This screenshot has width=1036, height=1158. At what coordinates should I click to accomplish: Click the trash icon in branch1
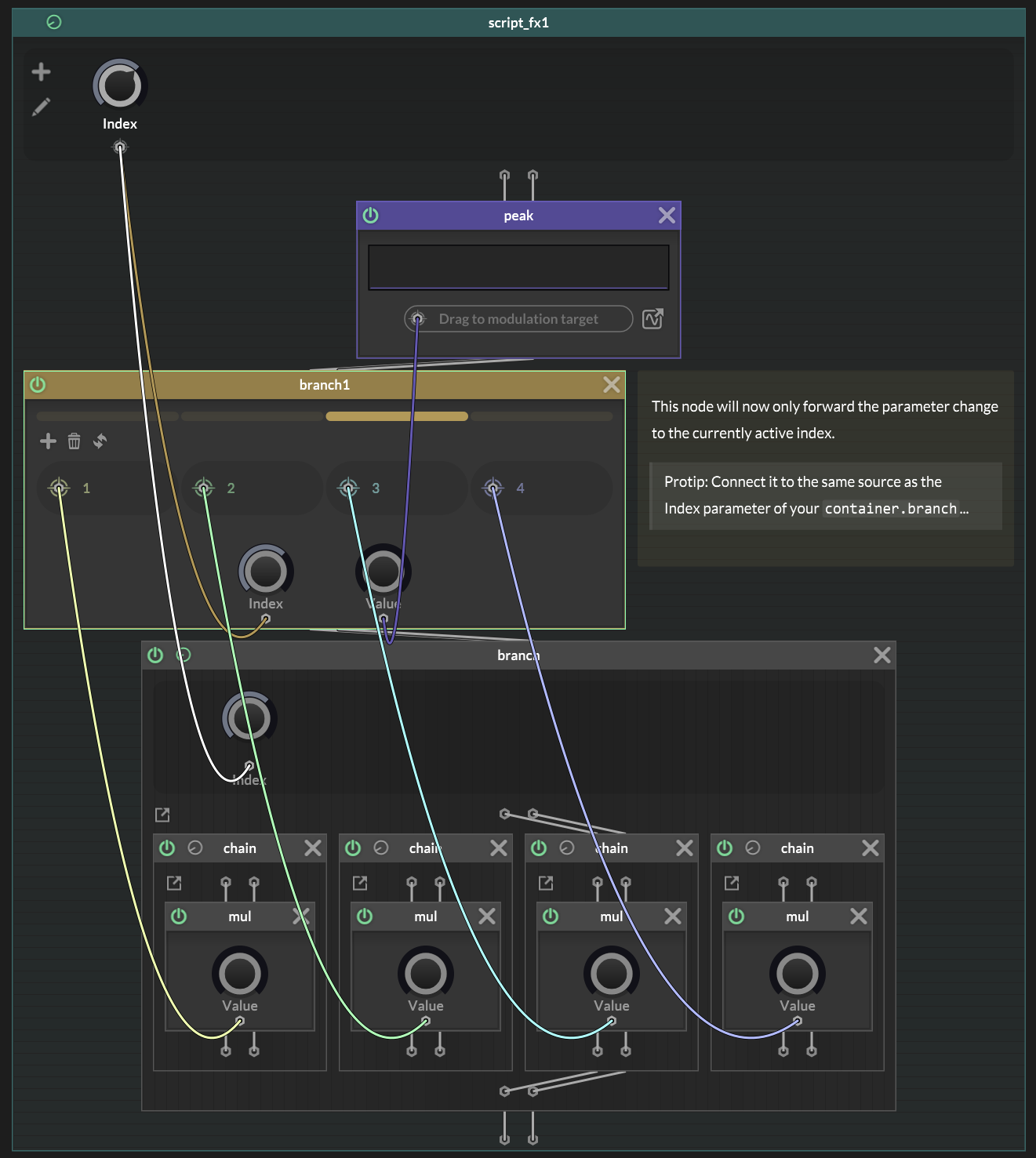[x=74, y=441]
